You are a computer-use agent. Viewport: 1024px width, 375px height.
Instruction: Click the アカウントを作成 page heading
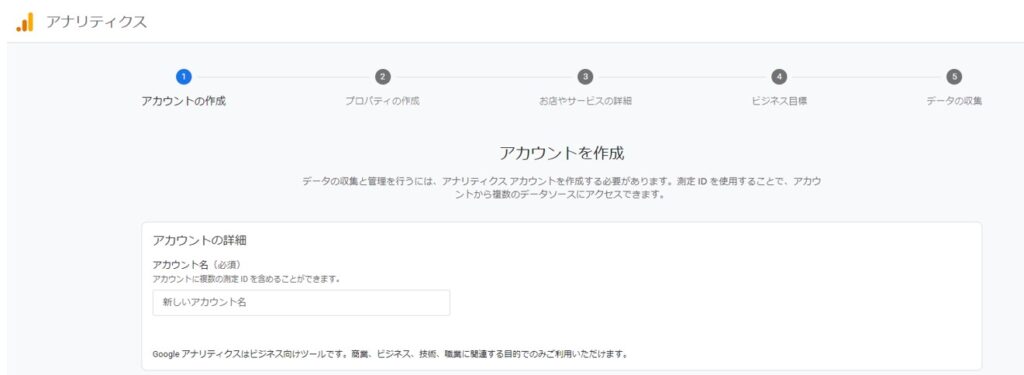562,154
